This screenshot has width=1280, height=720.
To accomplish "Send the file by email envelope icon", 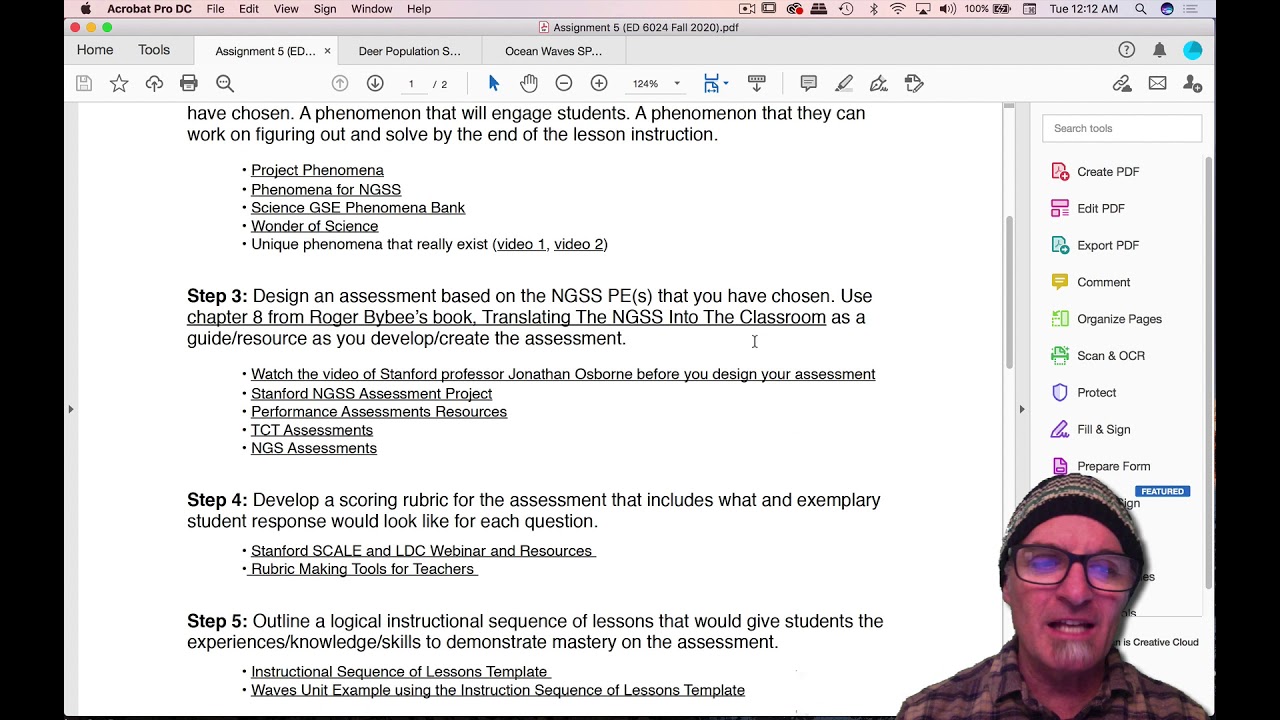I will pos(1157,84).
